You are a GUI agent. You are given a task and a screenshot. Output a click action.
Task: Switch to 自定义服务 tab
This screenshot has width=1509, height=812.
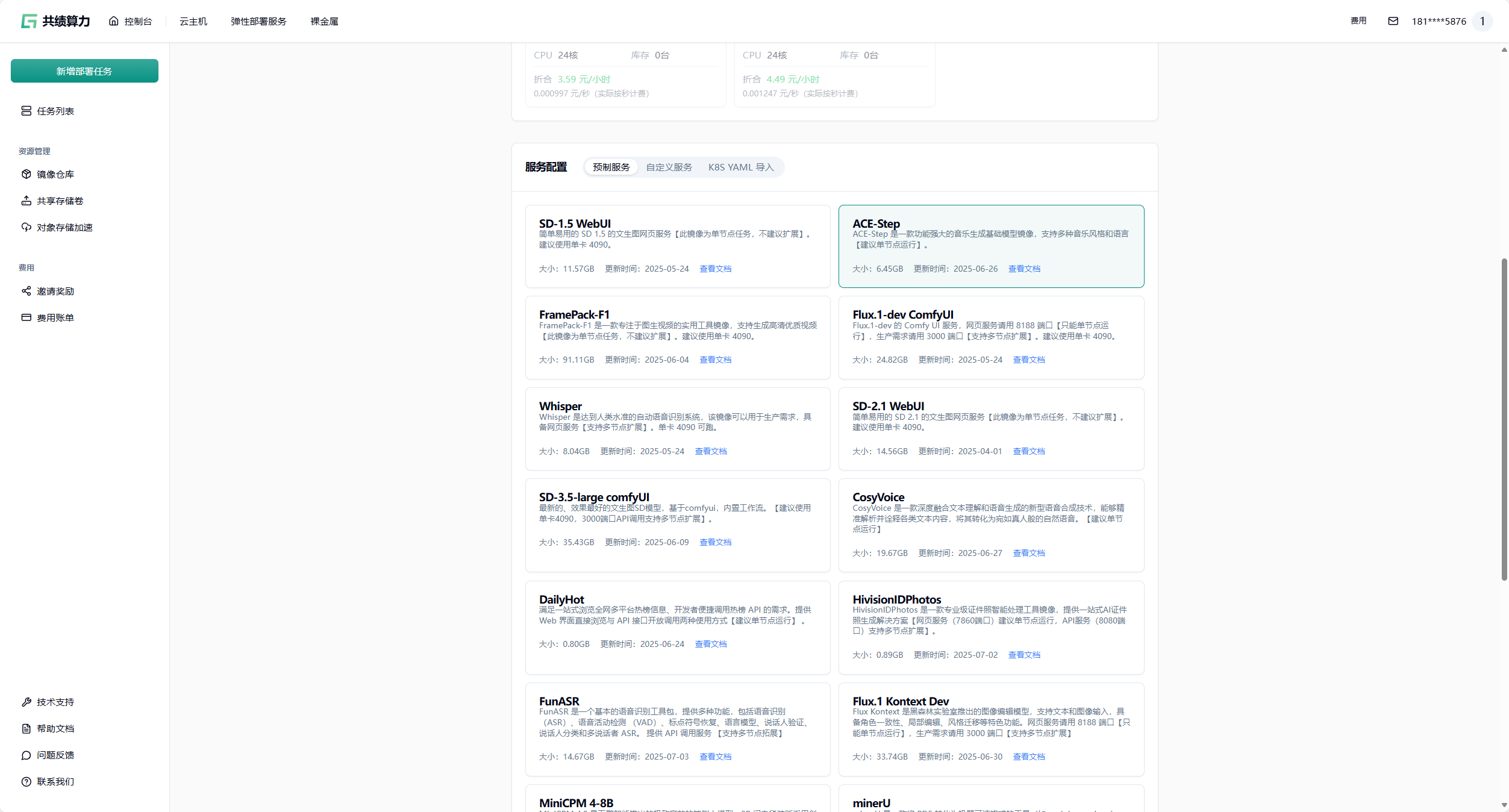tap(669, 167)
